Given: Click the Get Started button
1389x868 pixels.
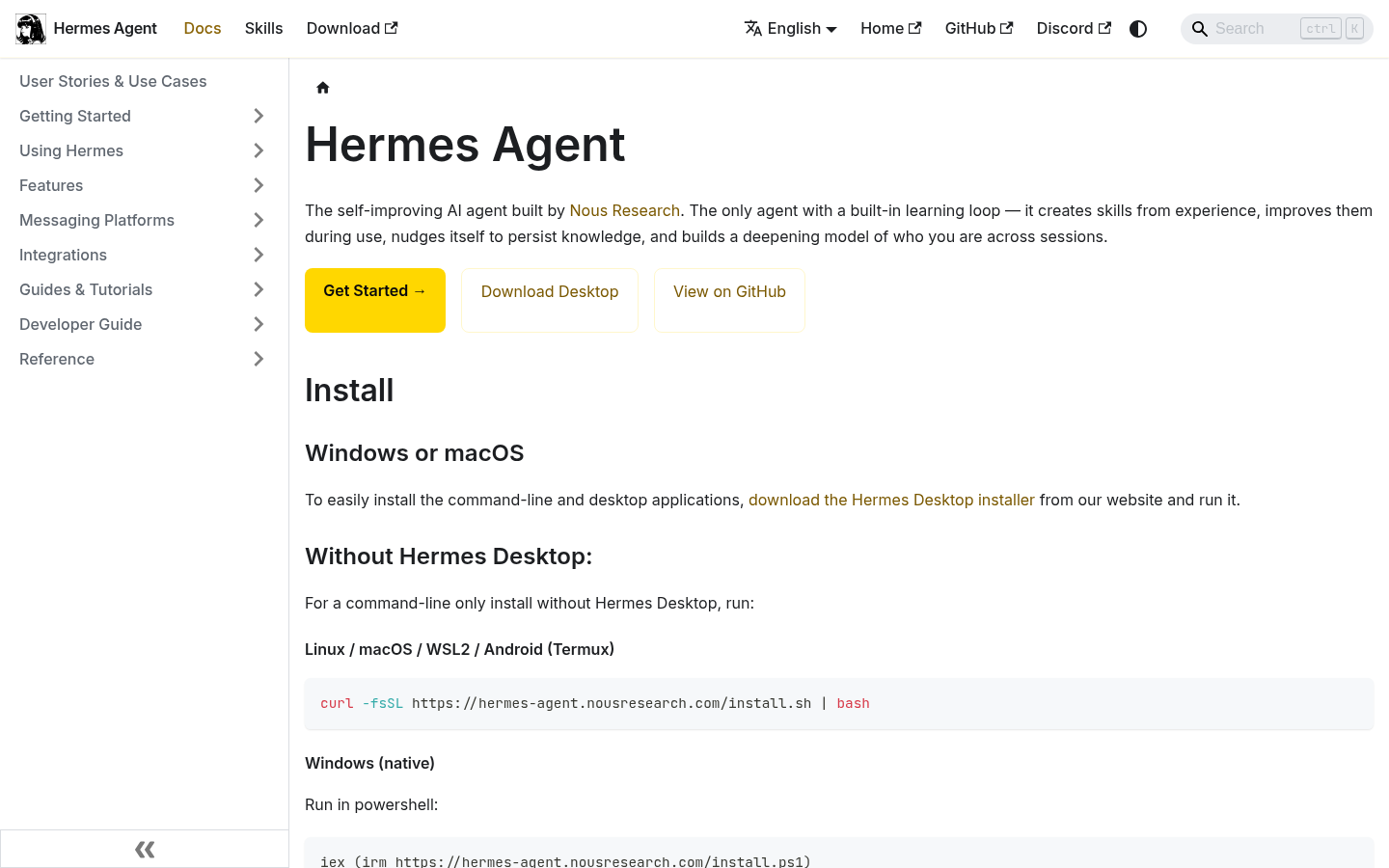Looking at the screenshot, I should (x=375, y=300).
